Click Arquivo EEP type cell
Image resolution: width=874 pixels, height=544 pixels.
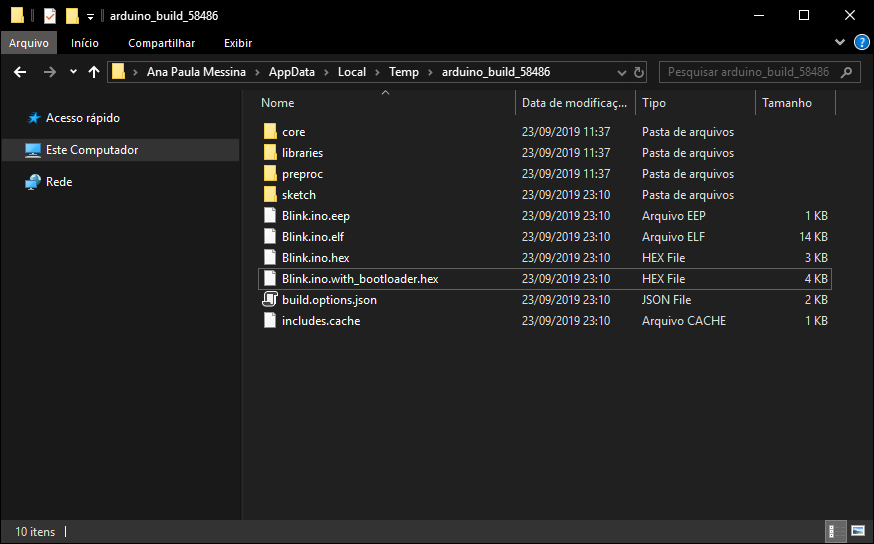click(674, 216)
